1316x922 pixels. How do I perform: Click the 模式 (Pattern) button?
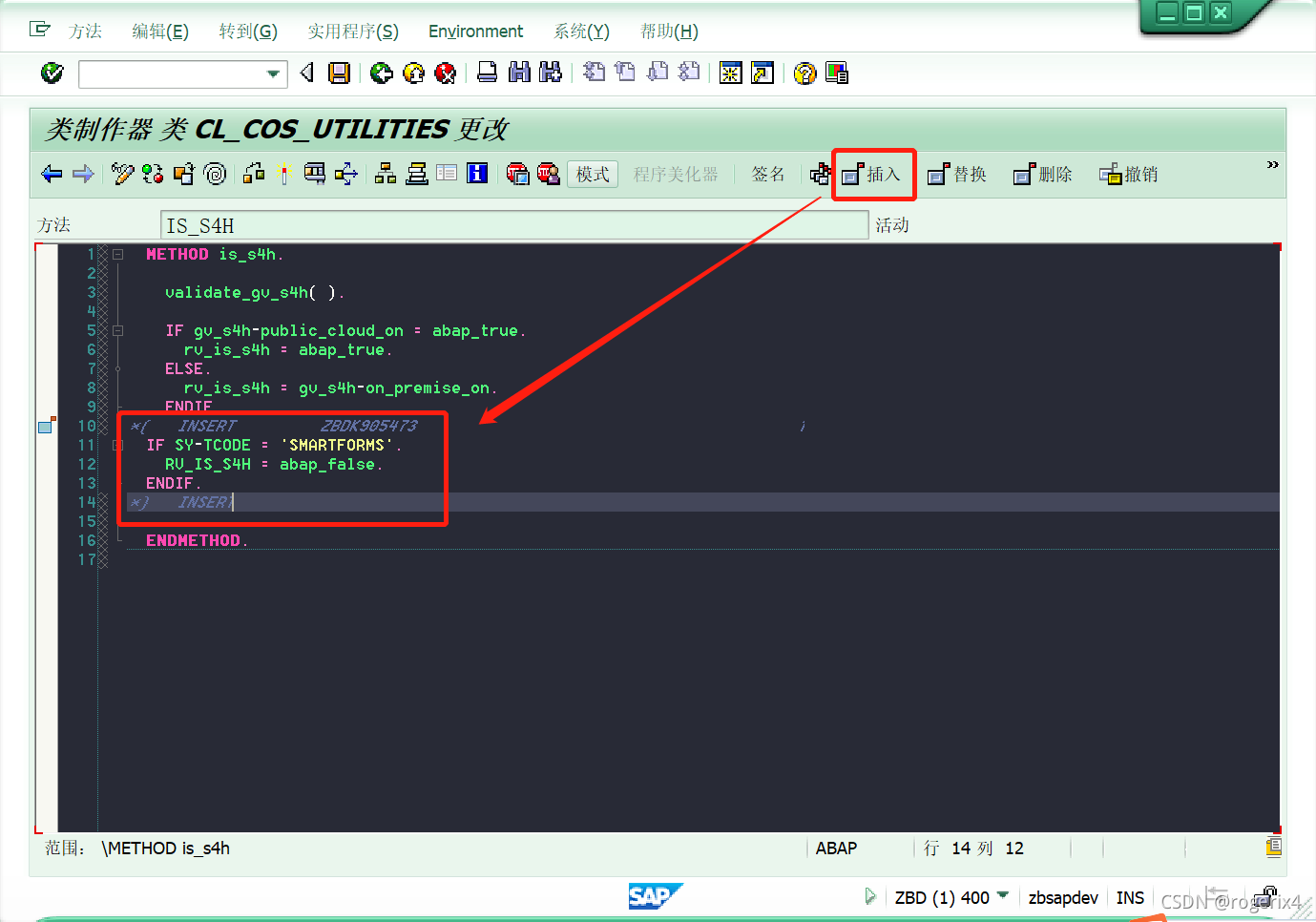[x=593, y=174]
